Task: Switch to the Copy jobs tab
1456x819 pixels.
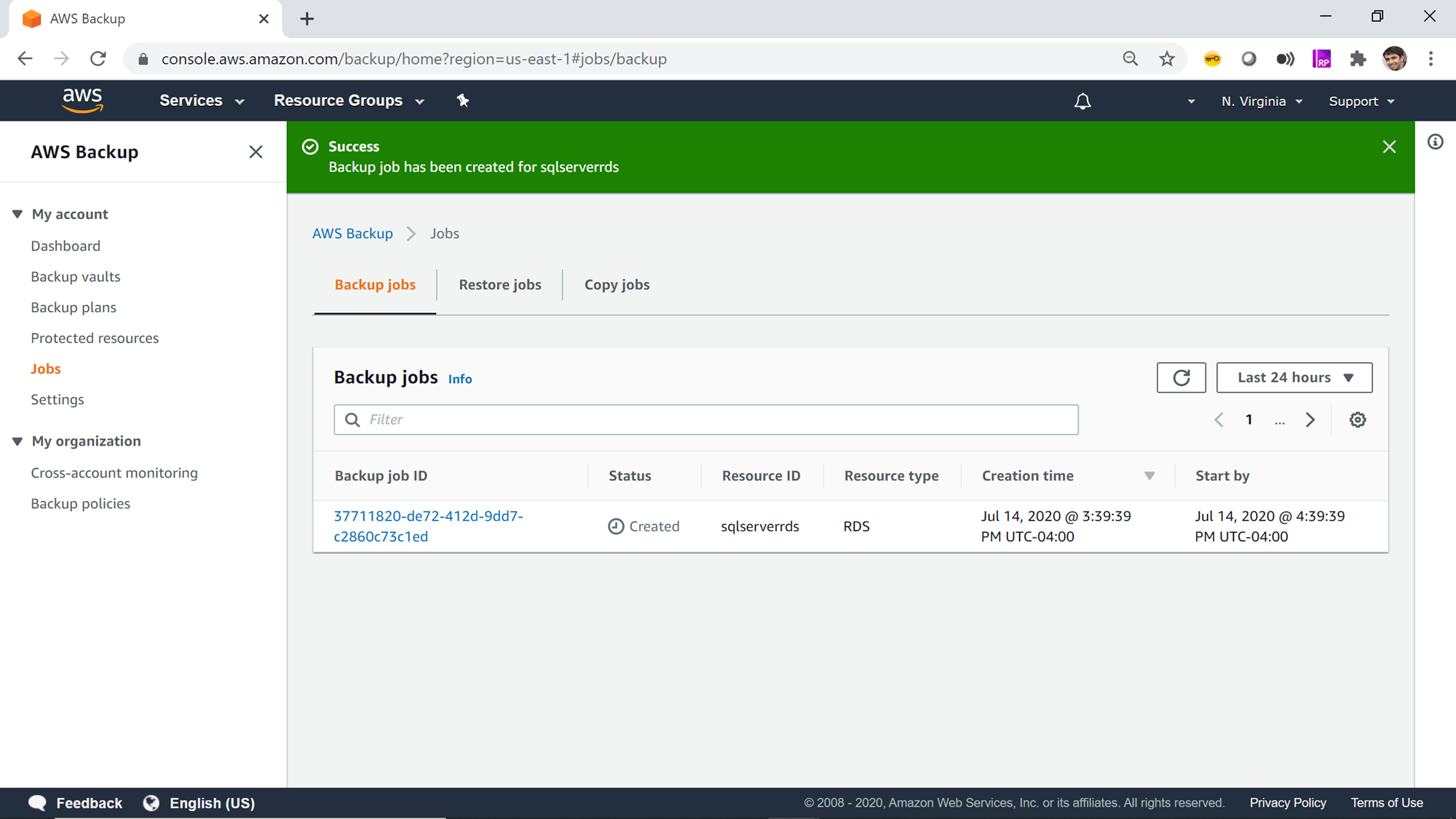Action: [x=617, y=285]
